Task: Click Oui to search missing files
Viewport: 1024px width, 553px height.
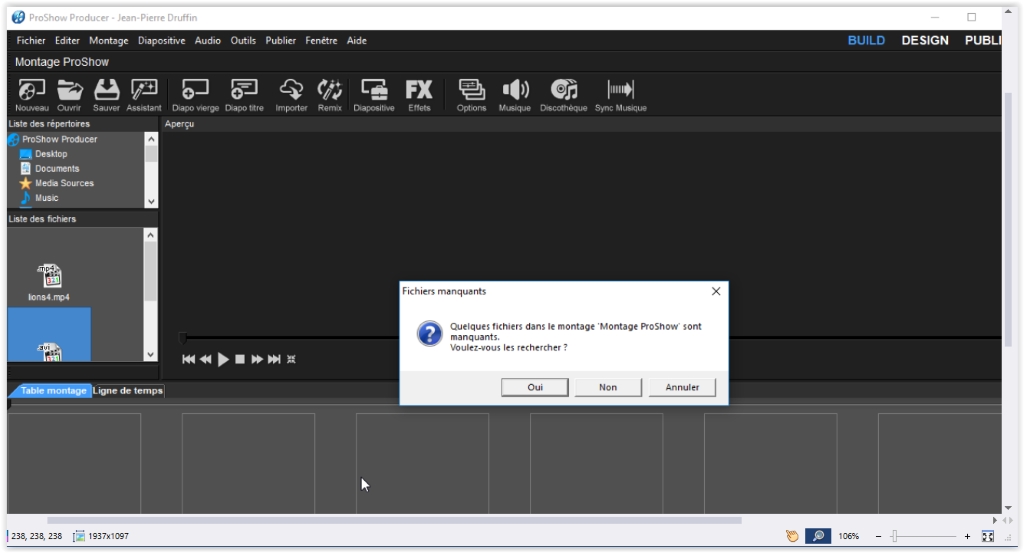Action: tap(535, 387)
